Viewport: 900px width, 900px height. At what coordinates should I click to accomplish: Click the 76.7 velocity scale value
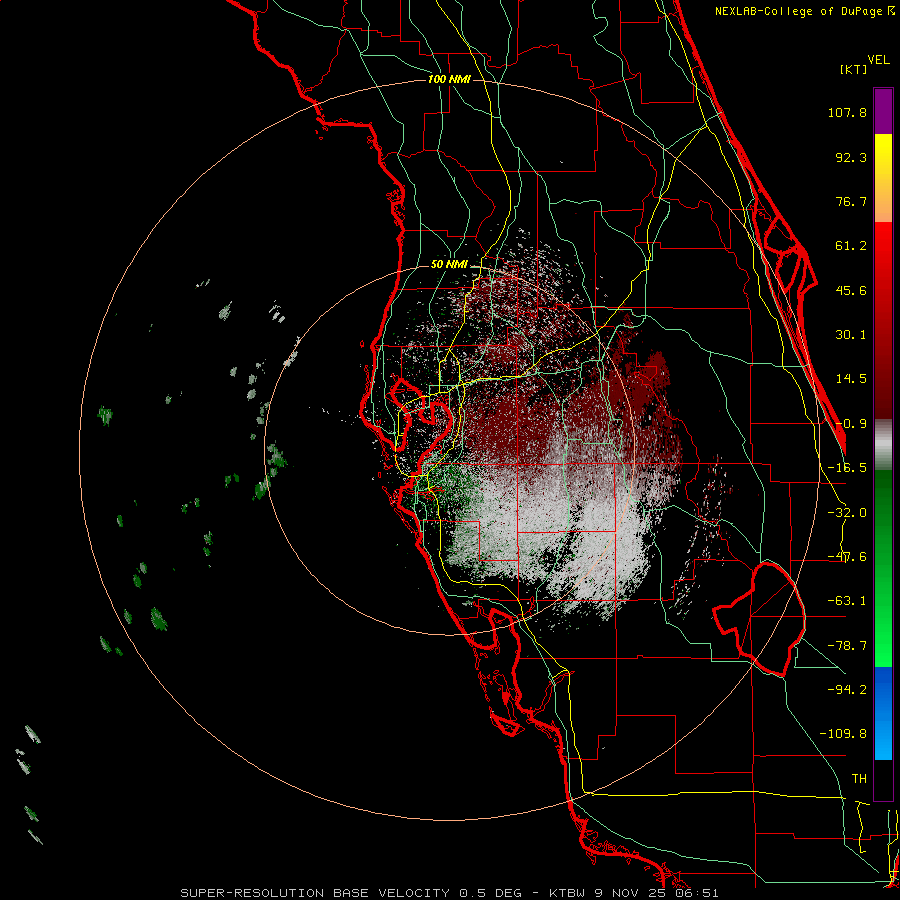[x=851, y=201]
